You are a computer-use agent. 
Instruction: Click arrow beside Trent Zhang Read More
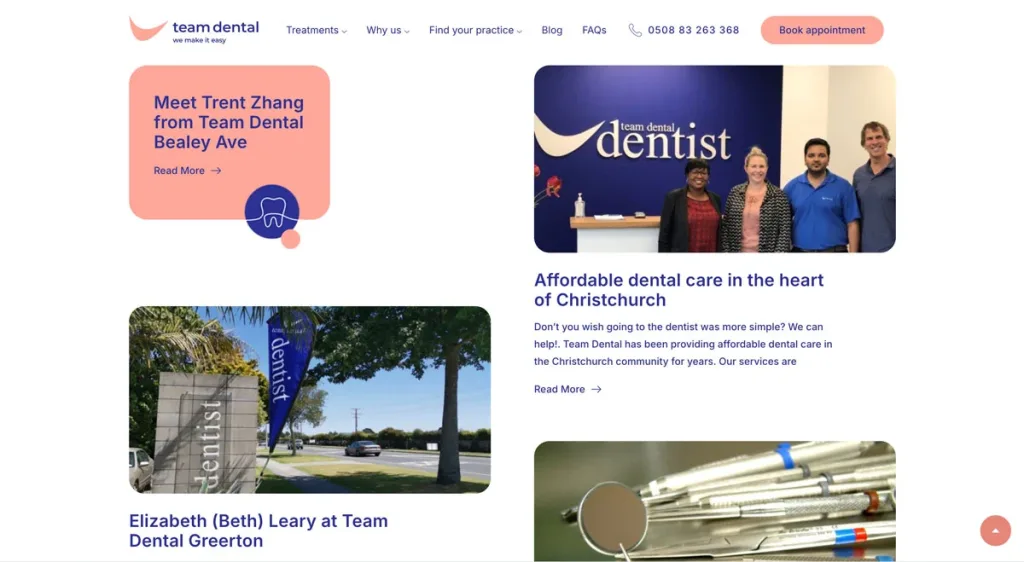click(x=216, y=170)
